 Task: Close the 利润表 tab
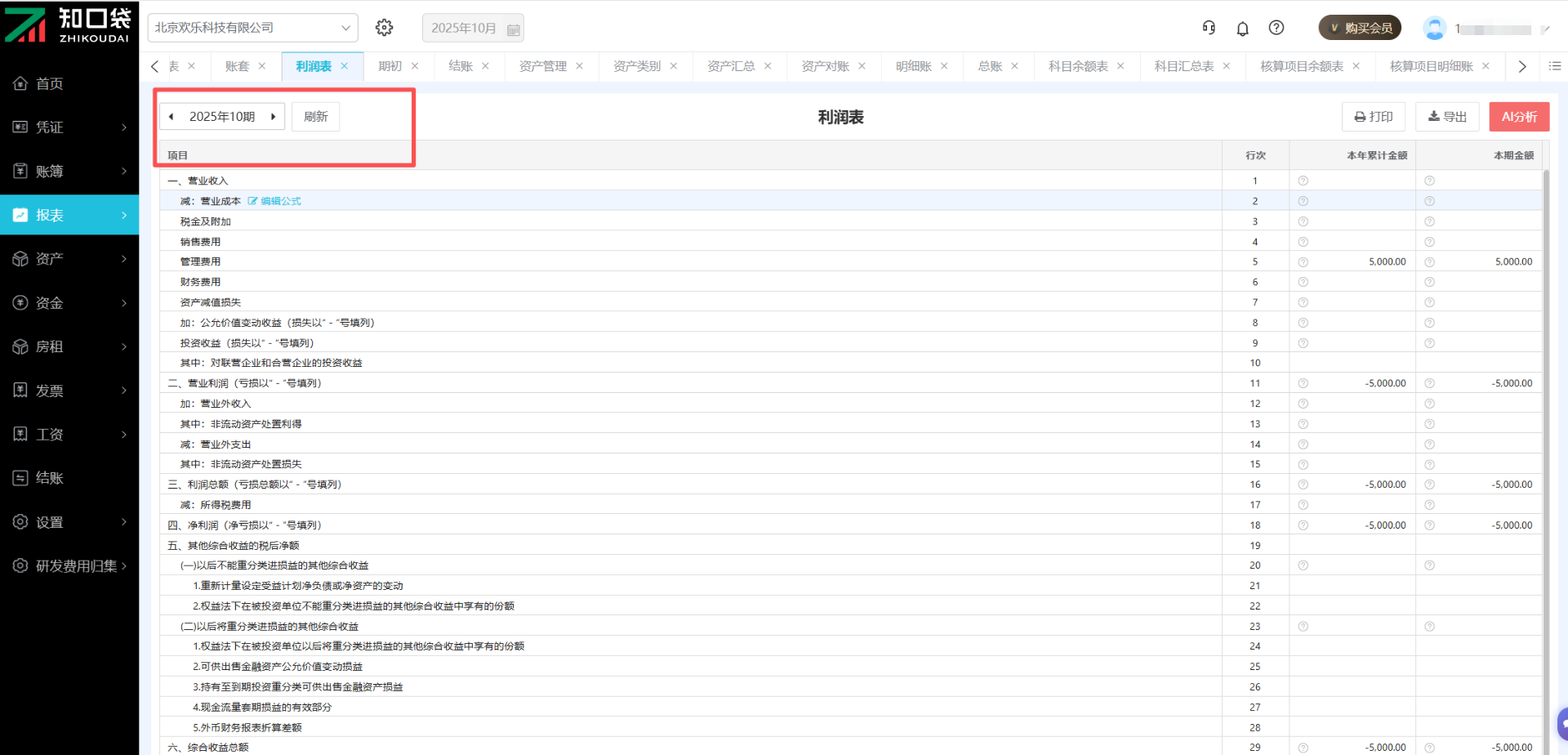click(345, 66)
